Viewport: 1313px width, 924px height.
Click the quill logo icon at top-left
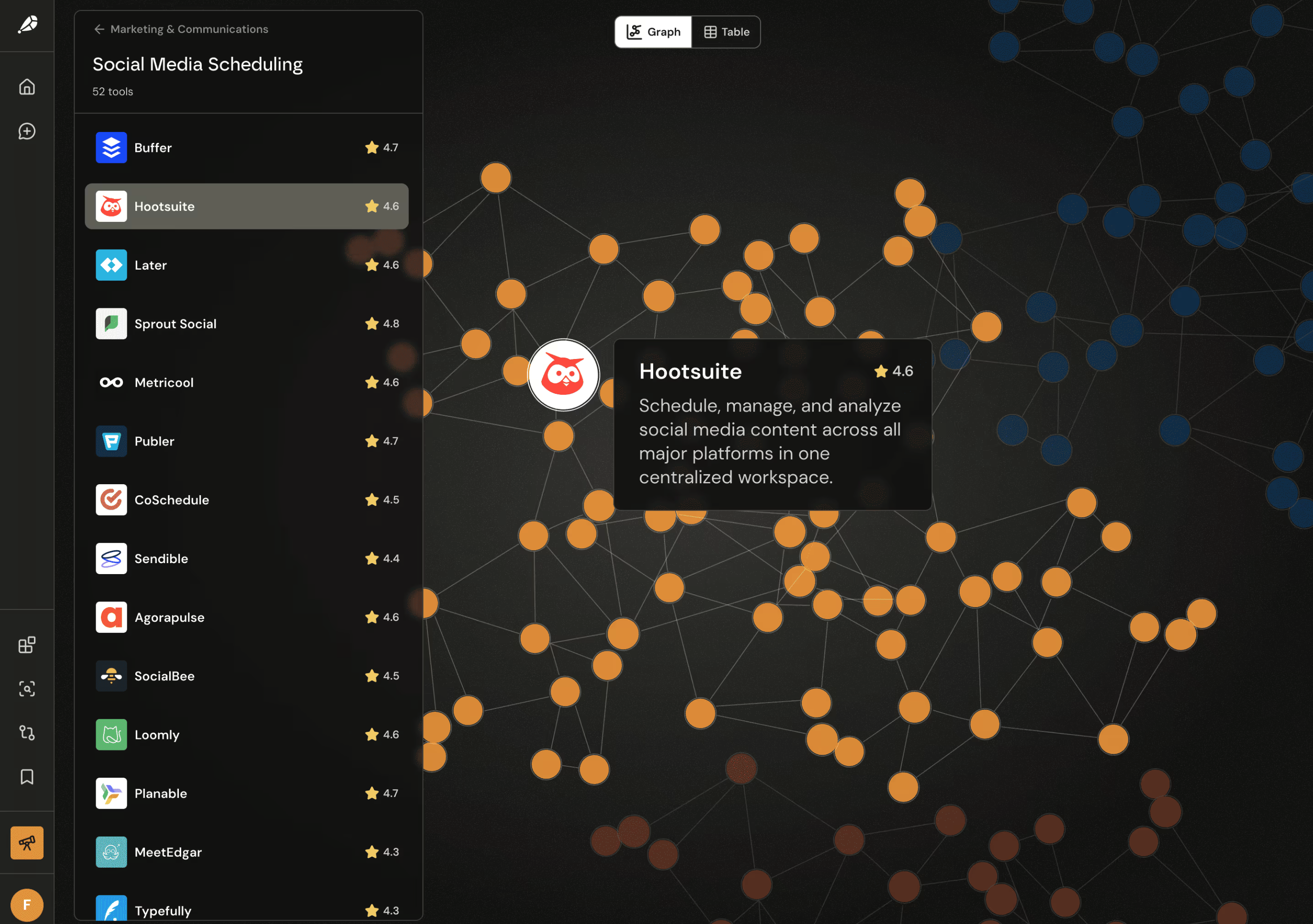(27, 24)
